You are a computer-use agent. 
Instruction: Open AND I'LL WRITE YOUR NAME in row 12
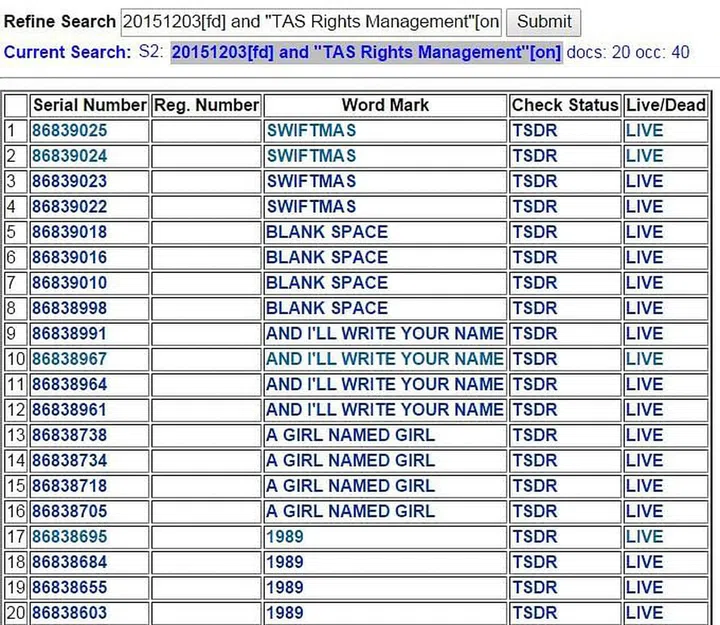click(x=385, y=410)
